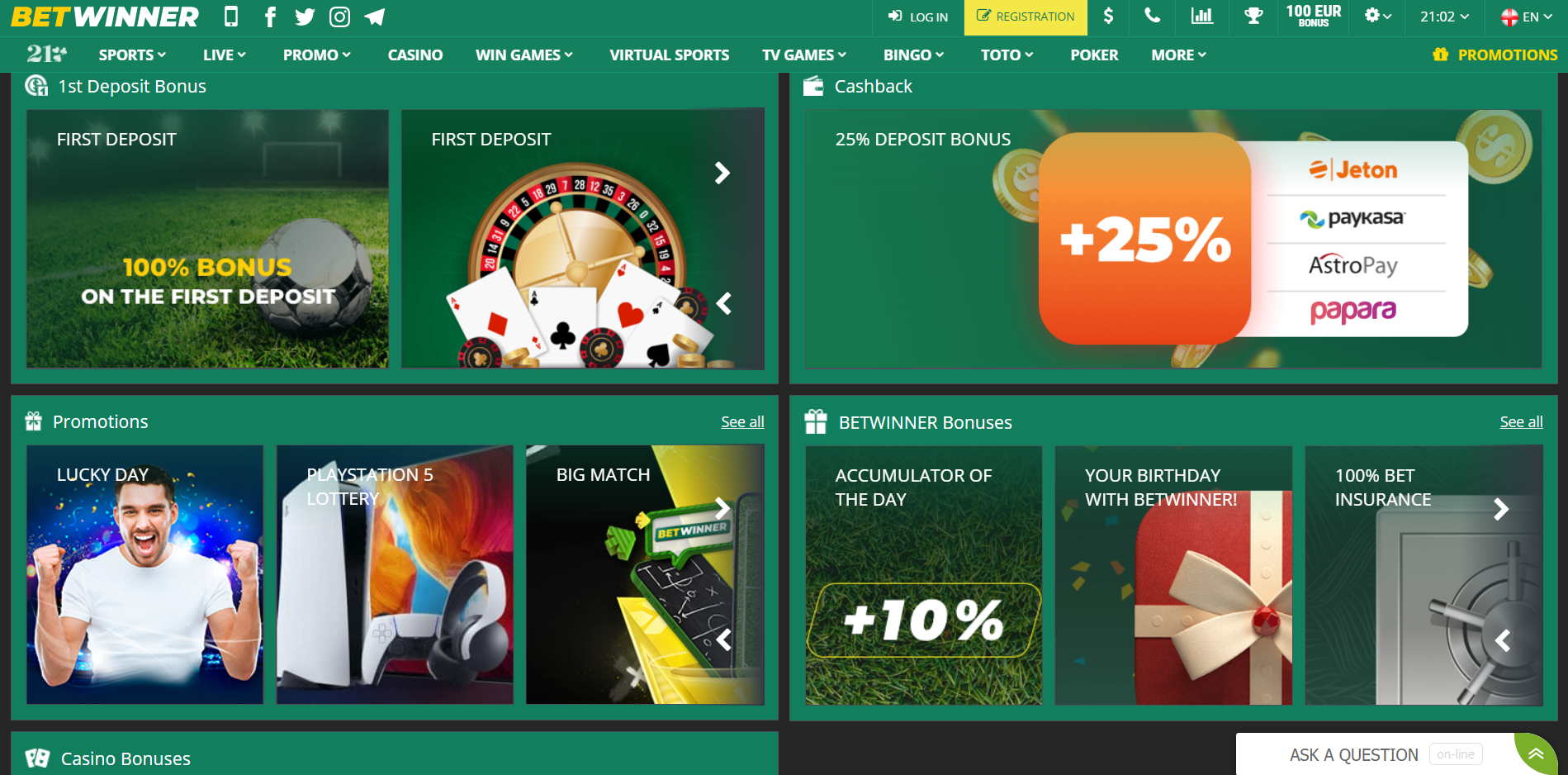Screen dimensions: 1568x775
Task: Expand the settings gear dropdown
Action: pyautogui.click(x=1377, y=16)
